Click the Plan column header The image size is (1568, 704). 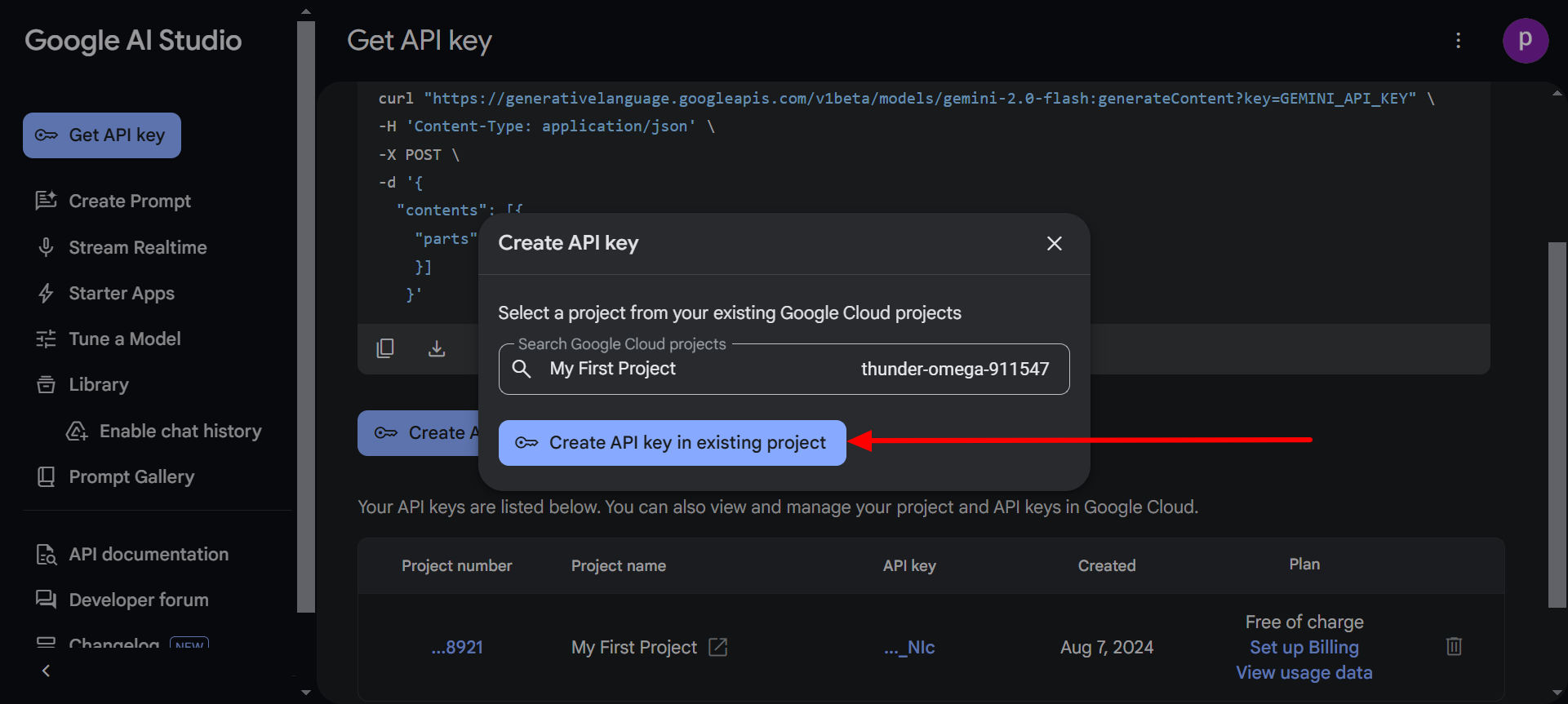click(1304, 565)
